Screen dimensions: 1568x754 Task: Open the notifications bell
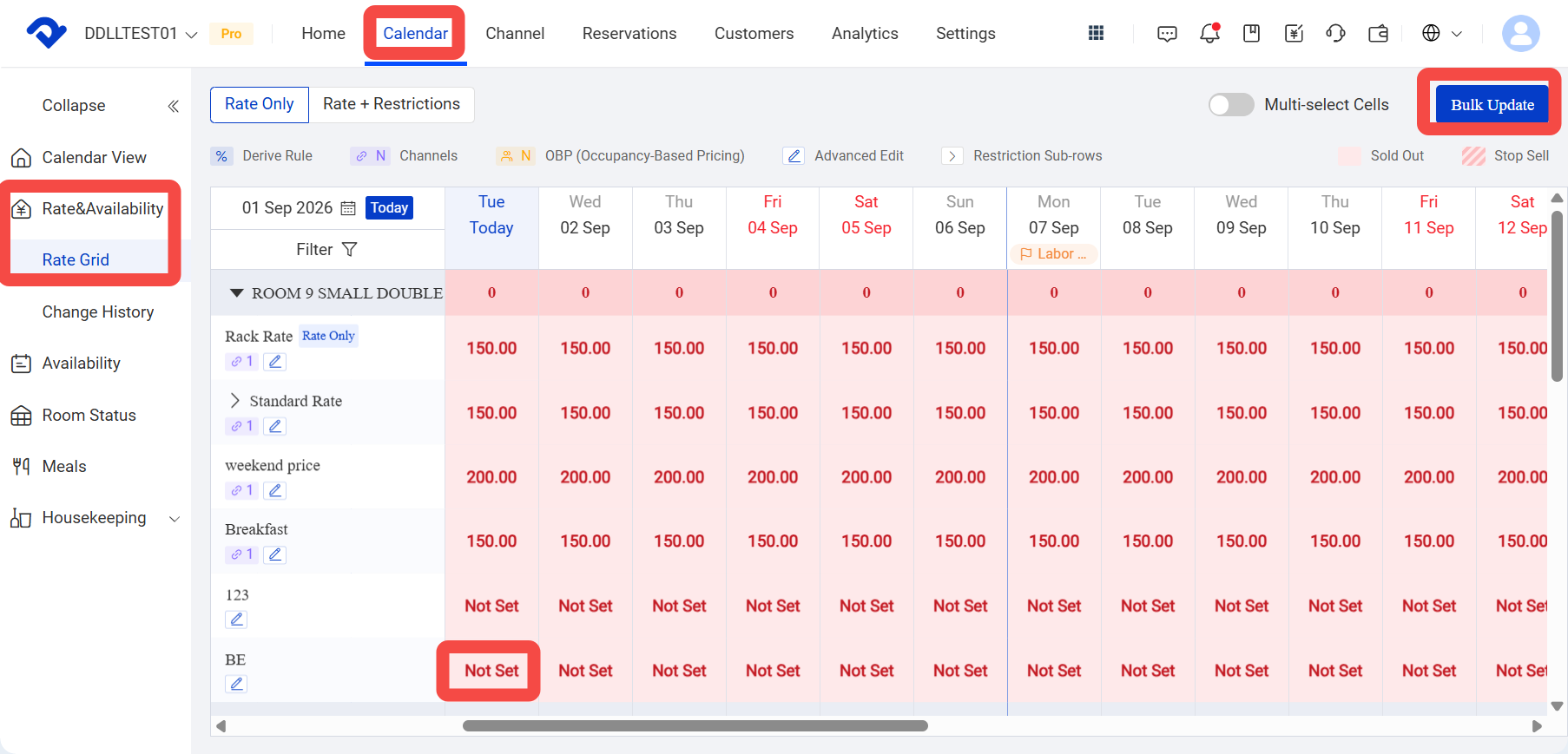(x=1209, y=33)
